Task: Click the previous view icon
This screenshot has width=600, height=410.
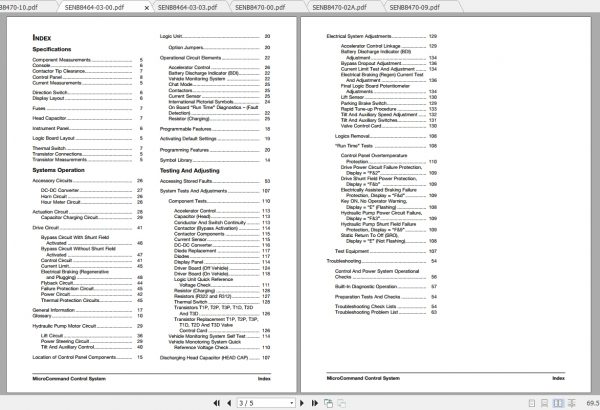Action: pyautogui.click(x=328, y=403)
